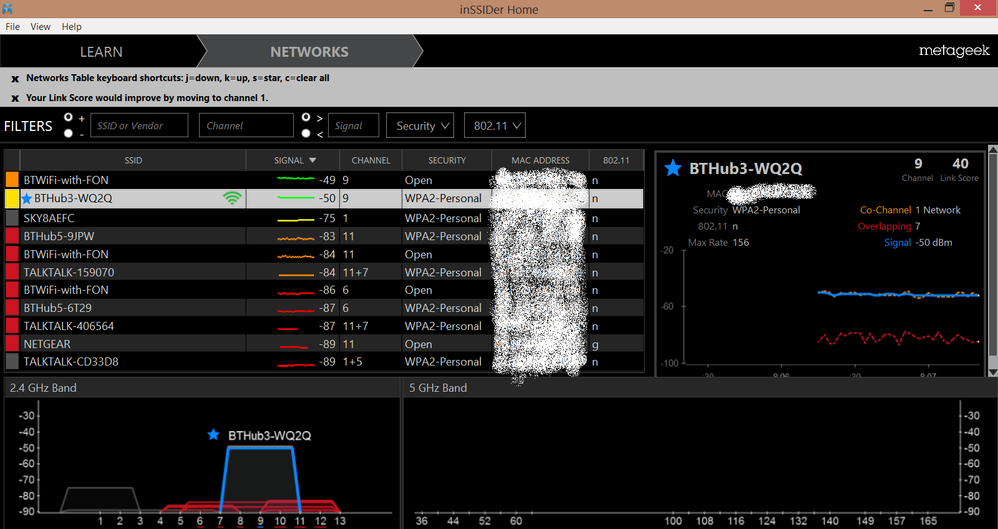Click the SSID or Vendor filter field
998x529 pixels.
point(139,125)
